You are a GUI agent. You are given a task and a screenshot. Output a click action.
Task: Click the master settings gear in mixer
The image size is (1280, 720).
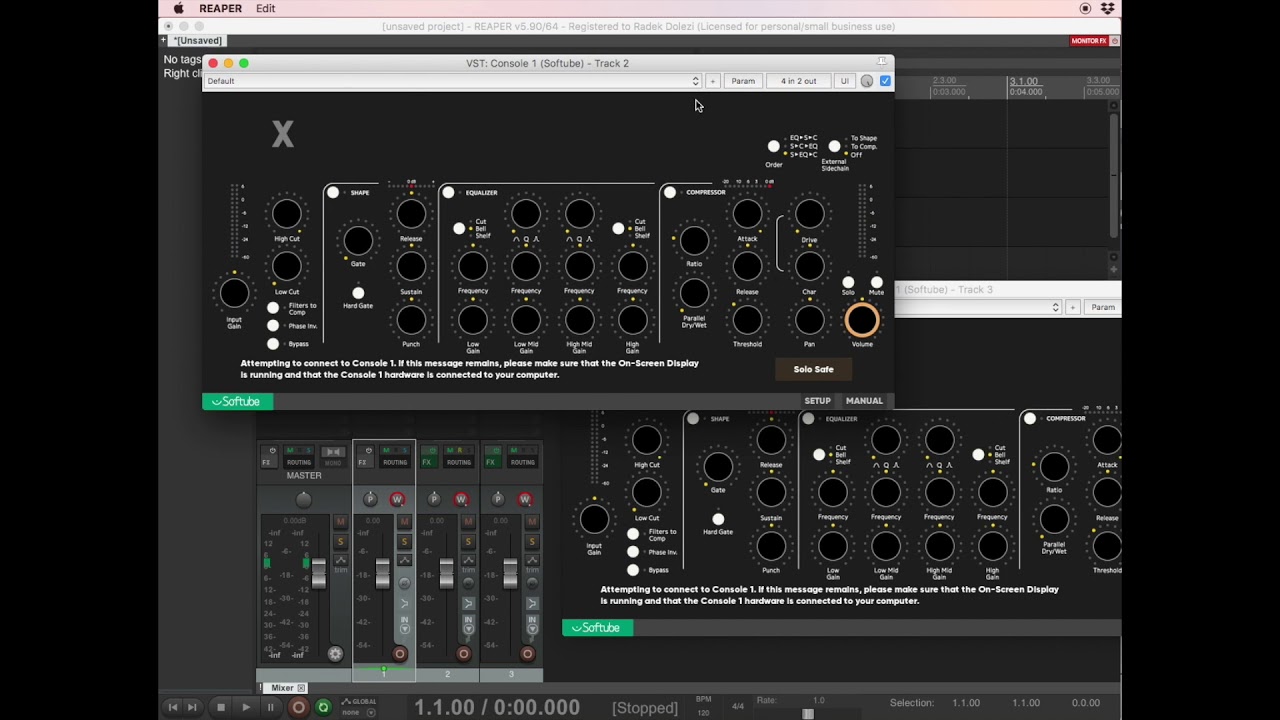click(335, 654)
